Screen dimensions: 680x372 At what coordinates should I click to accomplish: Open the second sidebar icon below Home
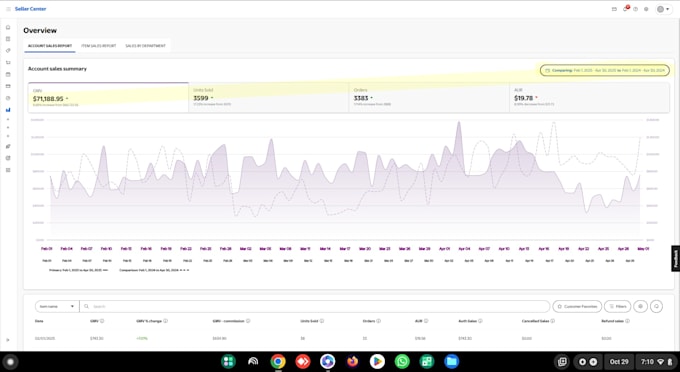(x=8, y=39)
